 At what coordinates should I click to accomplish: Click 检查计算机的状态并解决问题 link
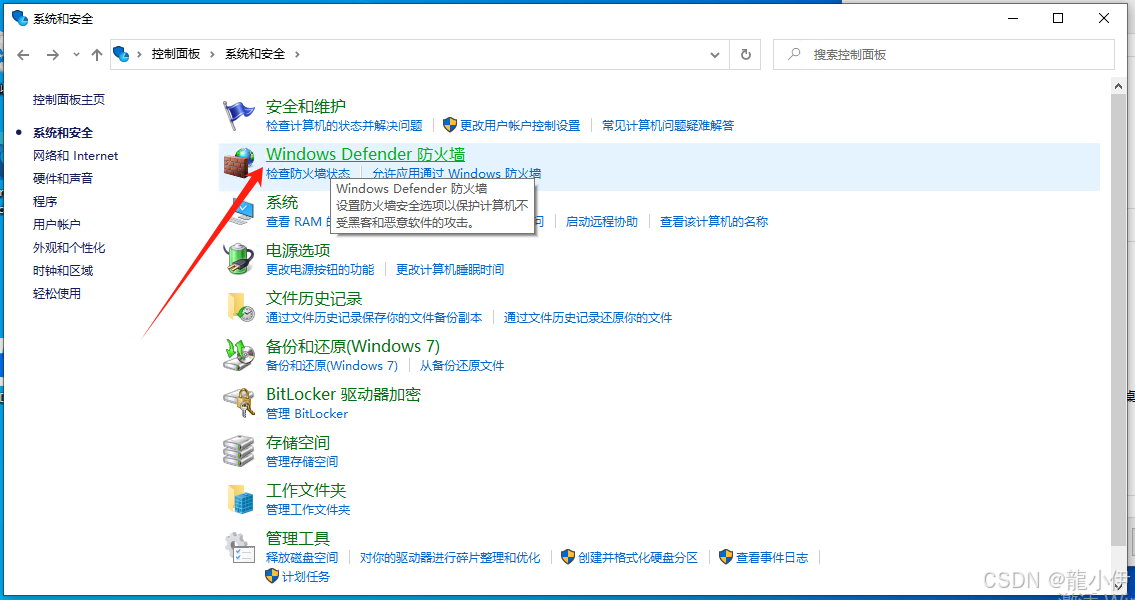click(344, 126)
